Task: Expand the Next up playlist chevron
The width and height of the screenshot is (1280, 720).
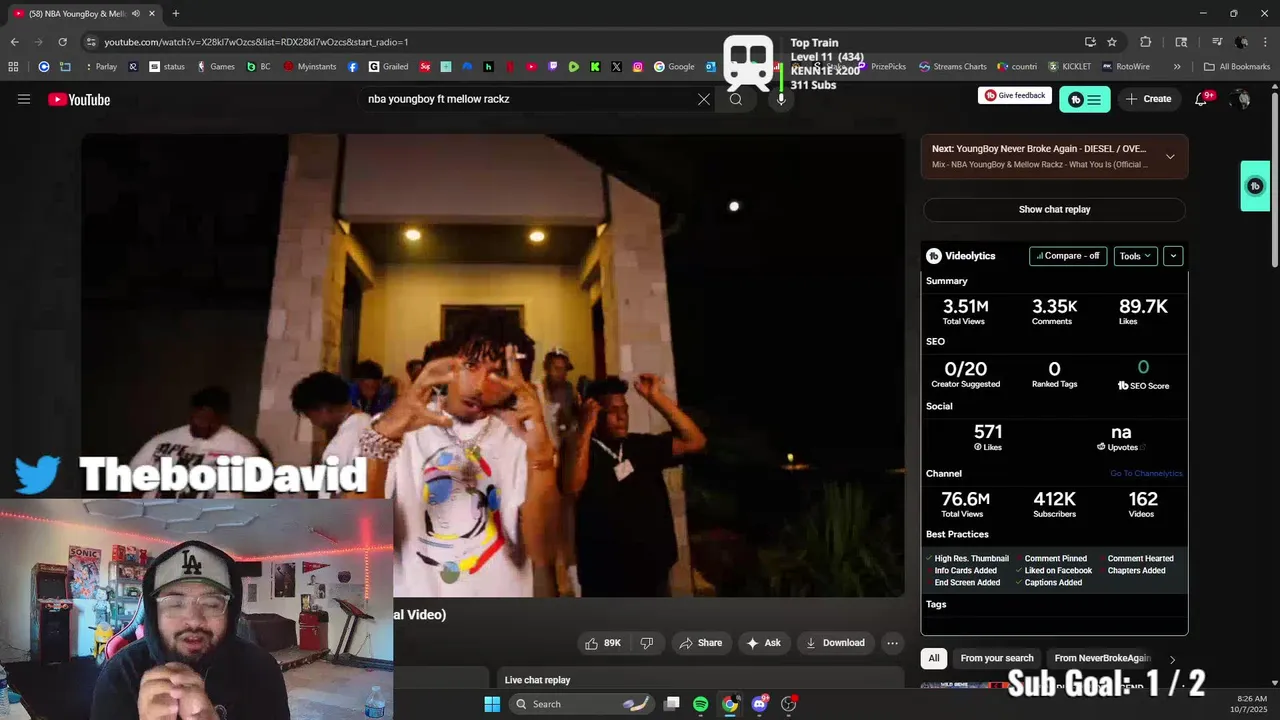Action: pyautogui.click(x=1170, y=157)
